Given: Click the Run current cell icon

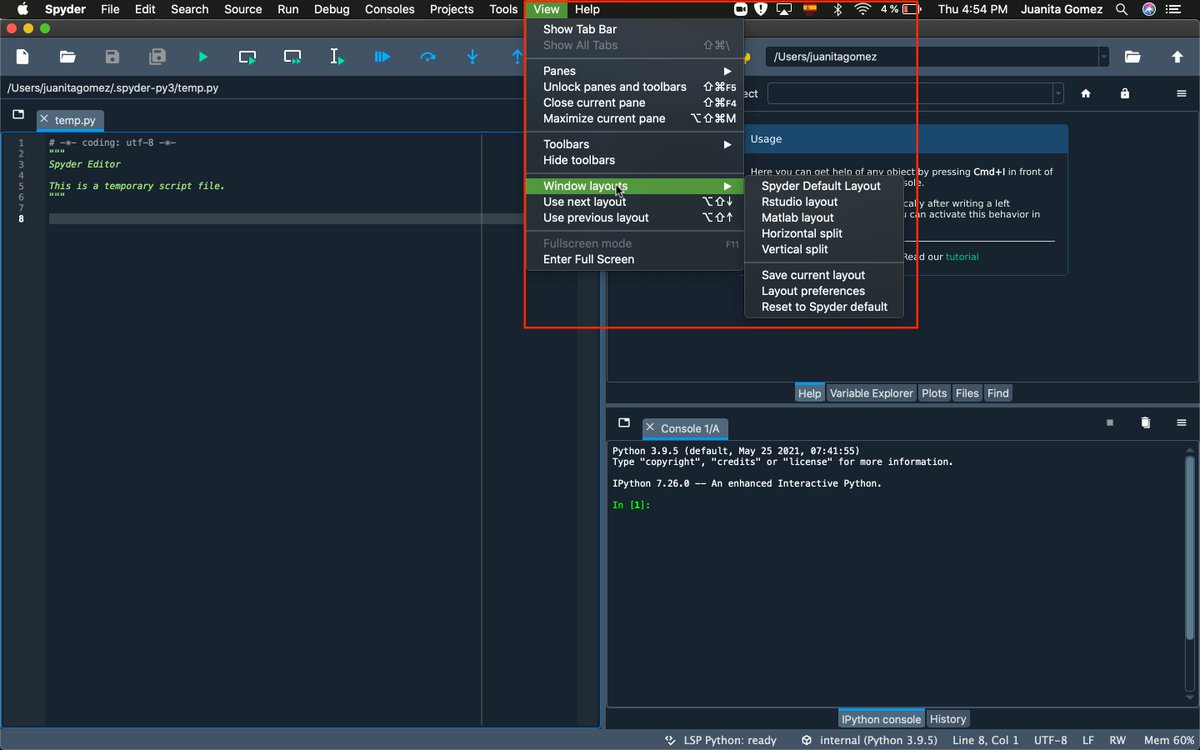Looking at the screenshot, I should click(247, 57).
